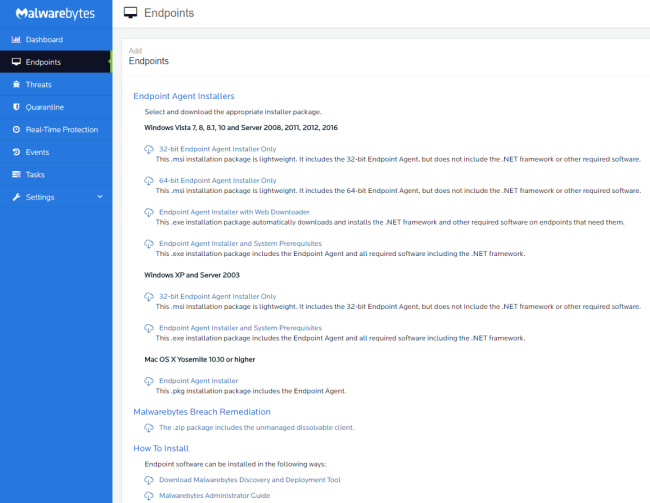The height and width of the screenshot is (503, 650).
Task: Click the 'Add' breadcrumb label above the Endpoints title
Action: click(x=135, y=51)
